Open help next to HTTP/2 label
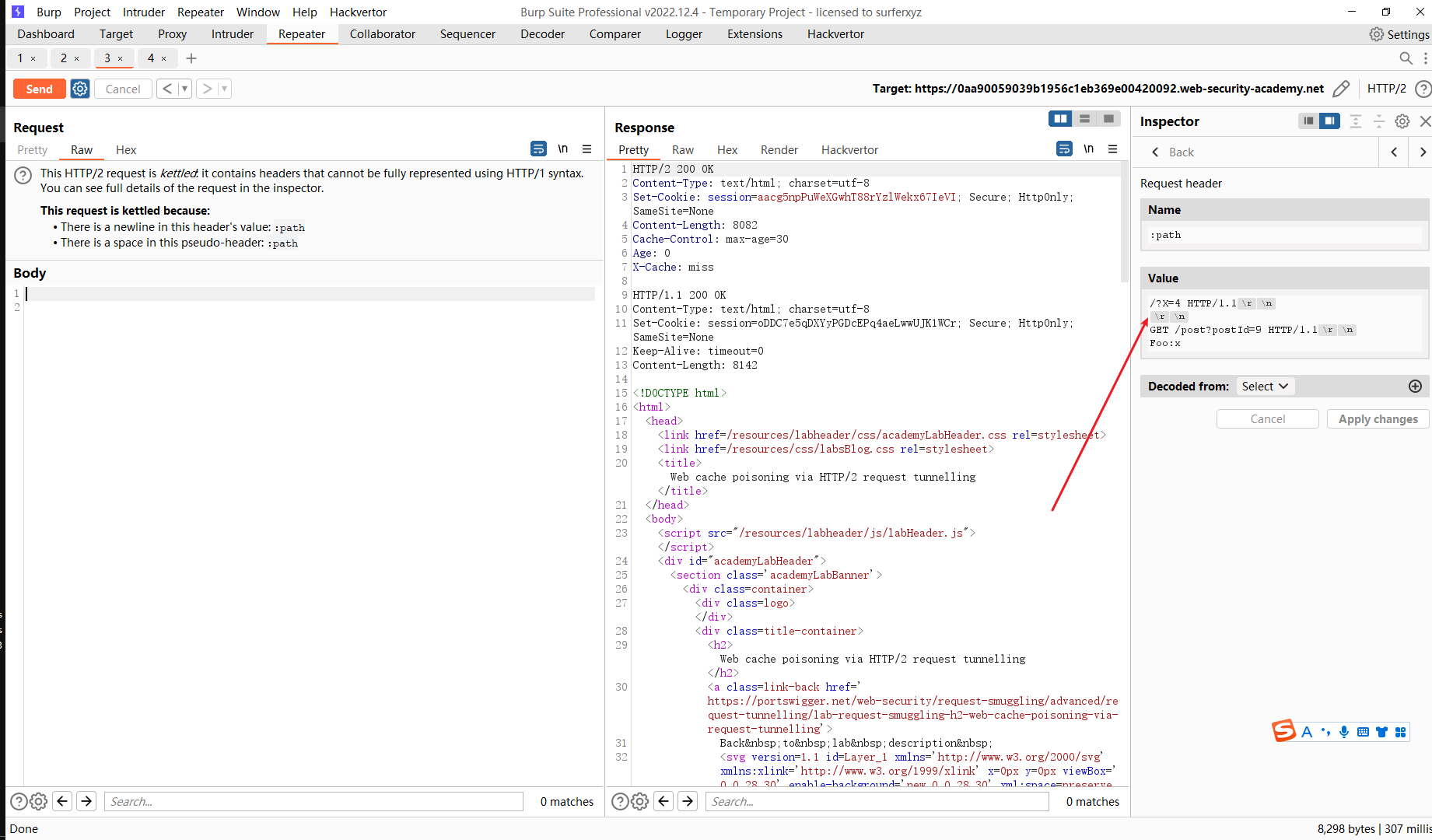This screenshot has height=840, width=1432. click(x=1423, y=89)
